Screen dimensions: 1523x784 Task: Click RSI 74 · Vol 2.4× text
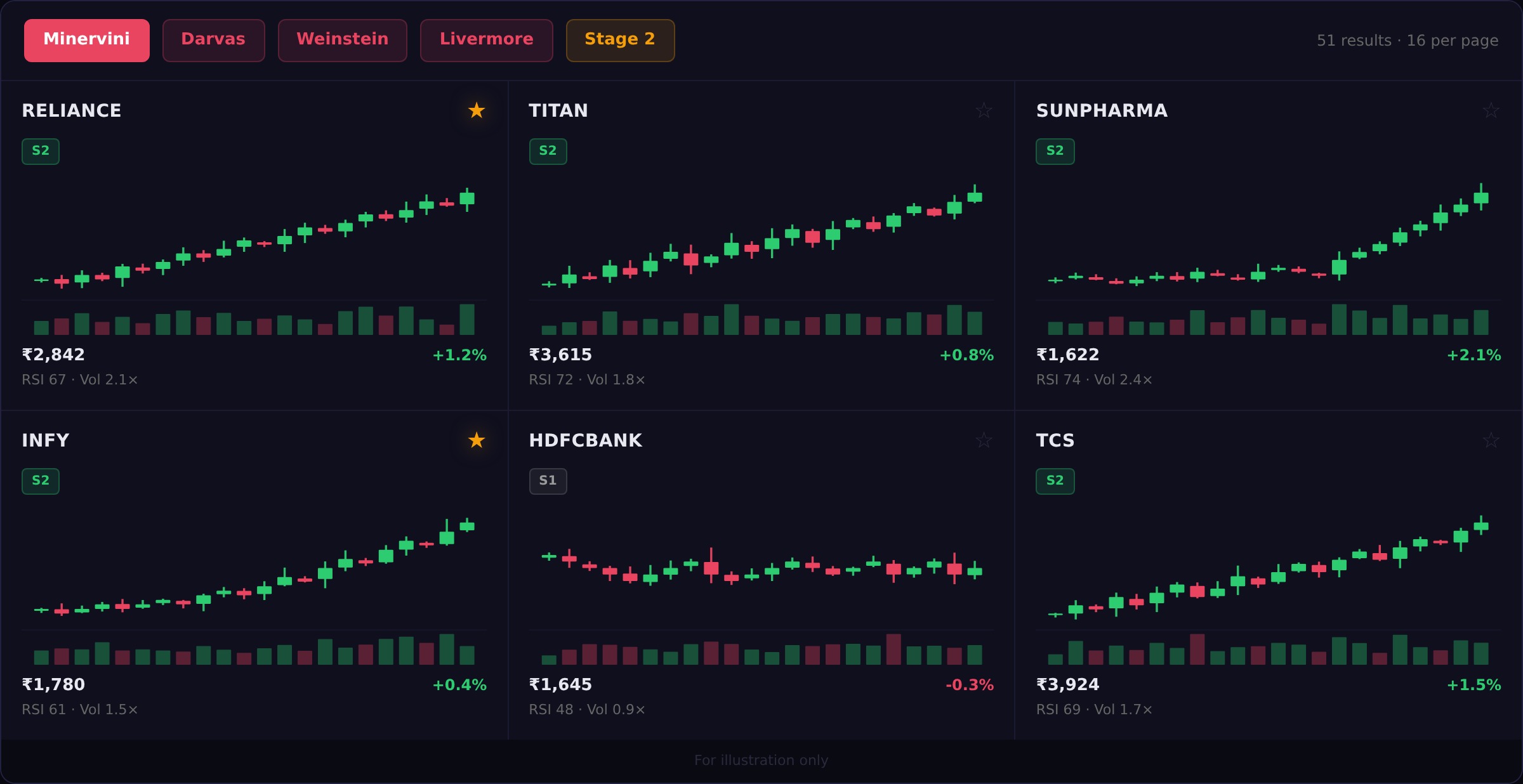[1094, 380]
